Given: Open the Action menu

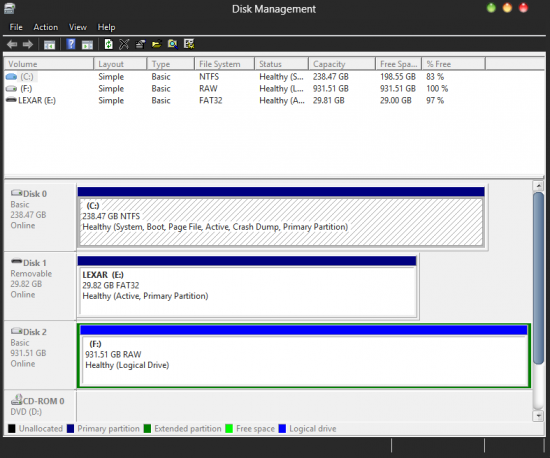Looking at the screenshot, I should [x=46, y=27].
